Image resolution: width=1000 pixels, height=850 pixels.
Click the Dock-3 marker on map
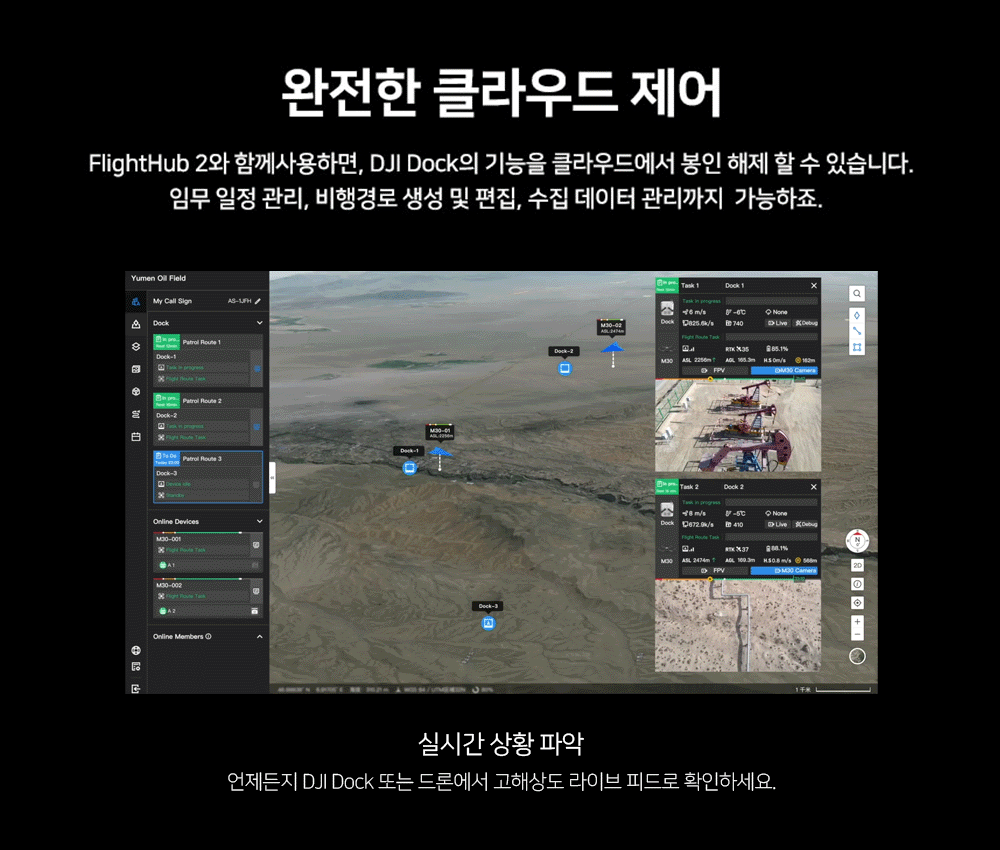click(x=489, y=623)
